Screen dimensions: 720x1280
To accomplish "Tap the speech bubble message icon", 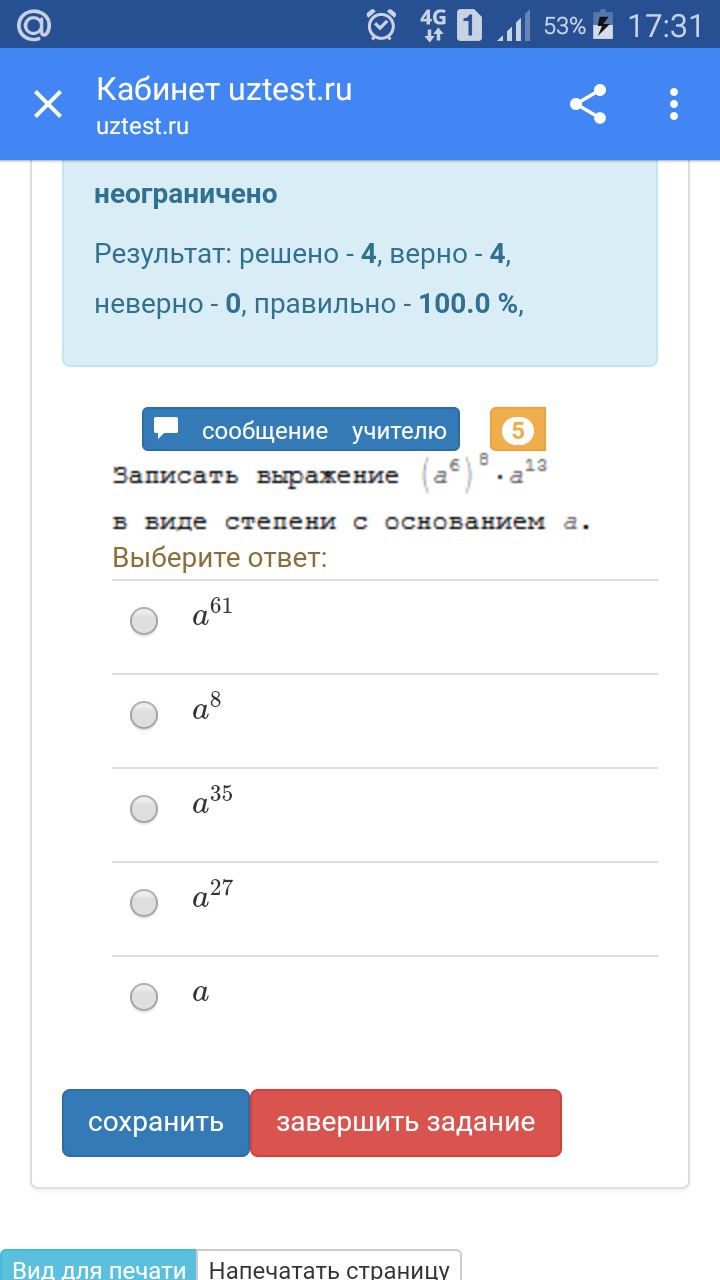I will click(166, 429).
